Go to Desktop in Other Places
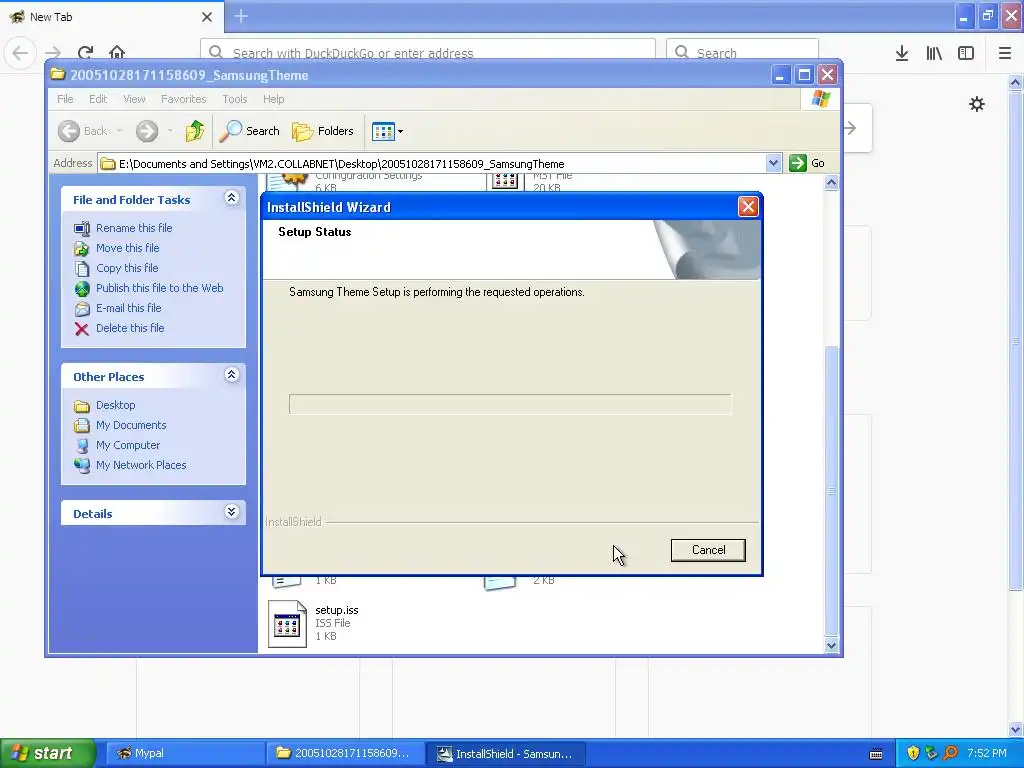 (x=116, y=405)
